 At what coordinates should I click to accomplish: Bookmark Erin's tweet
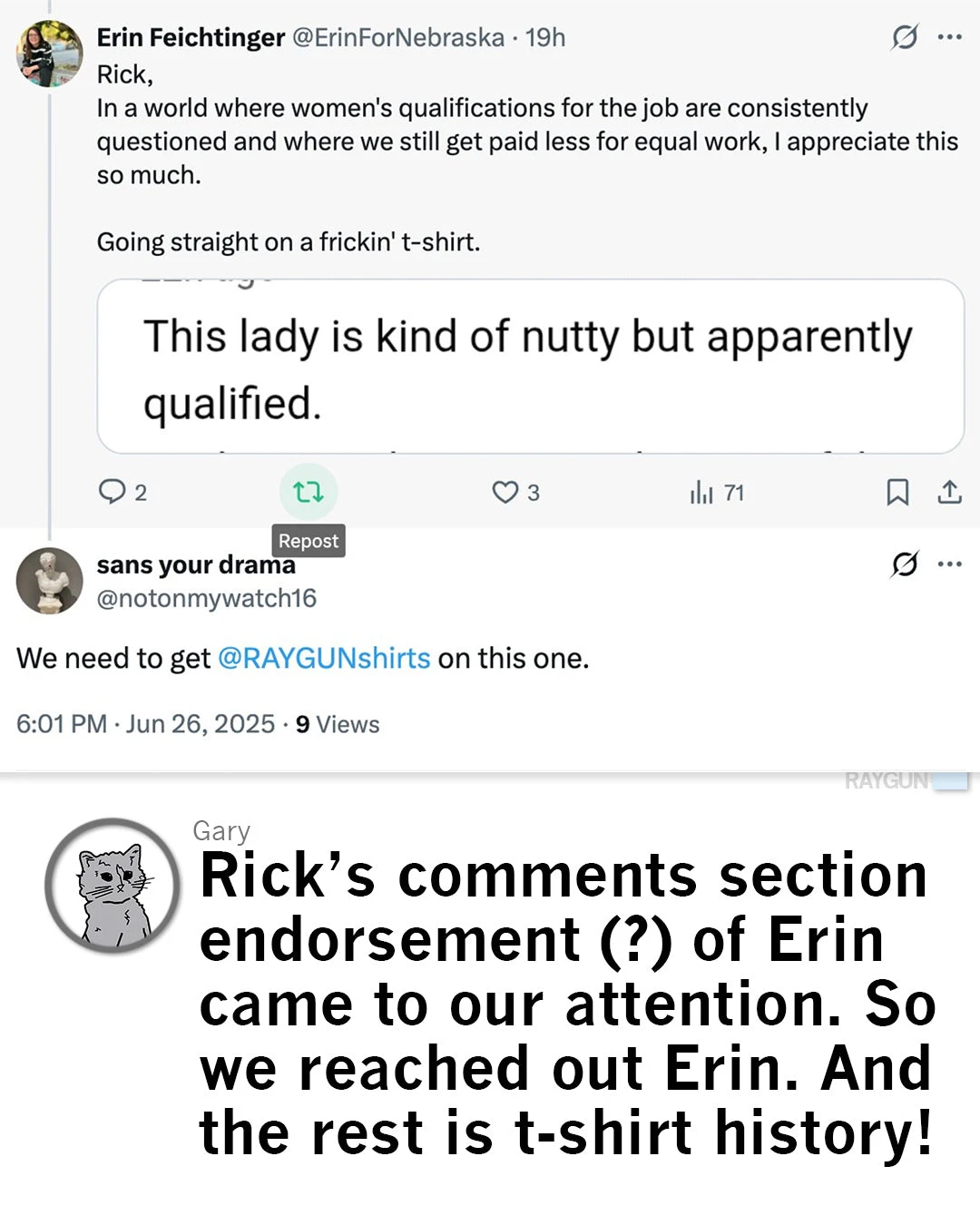coord(897,492)
